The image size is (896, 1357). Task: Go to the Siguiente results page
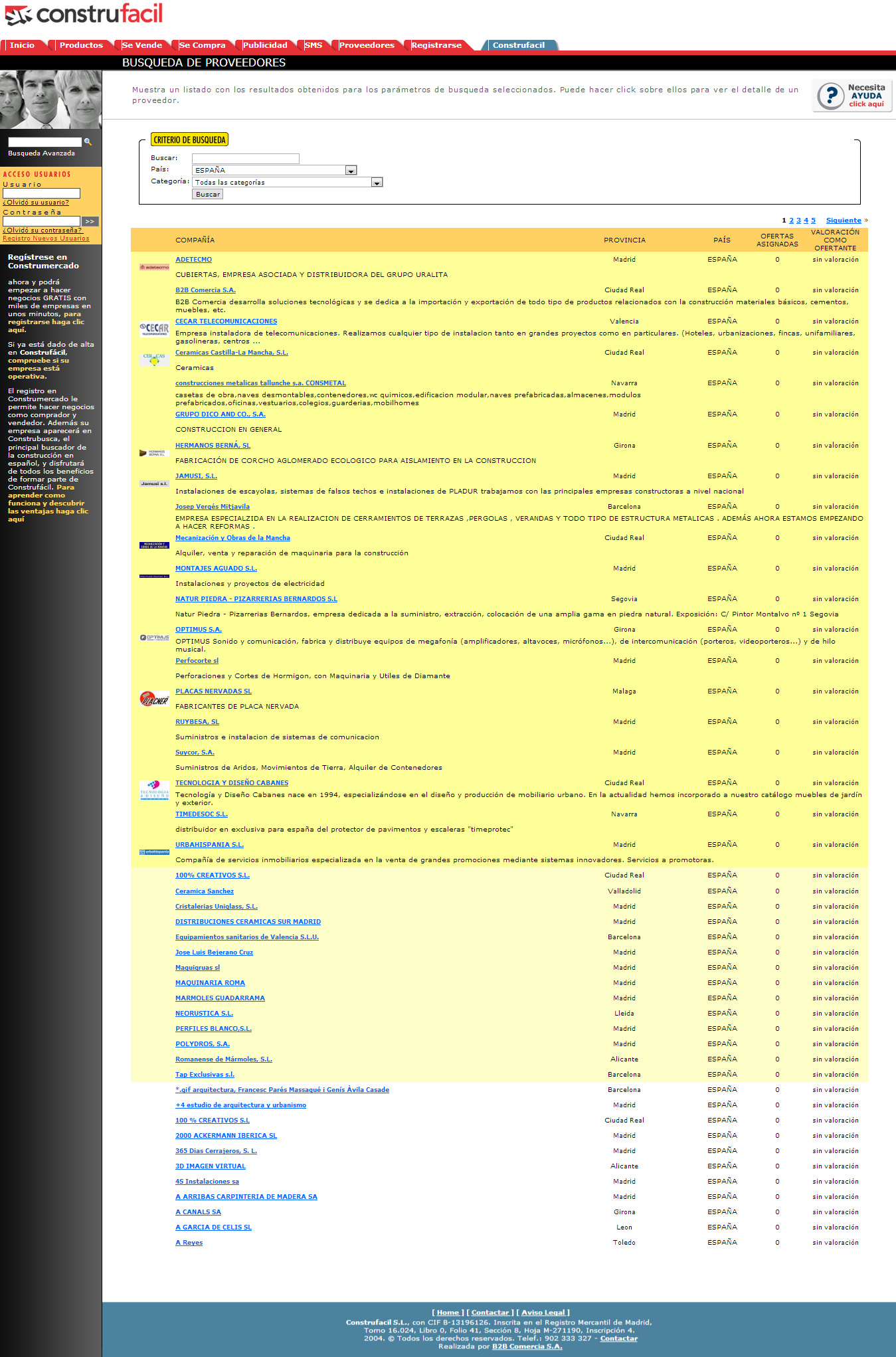click(844, 221)
